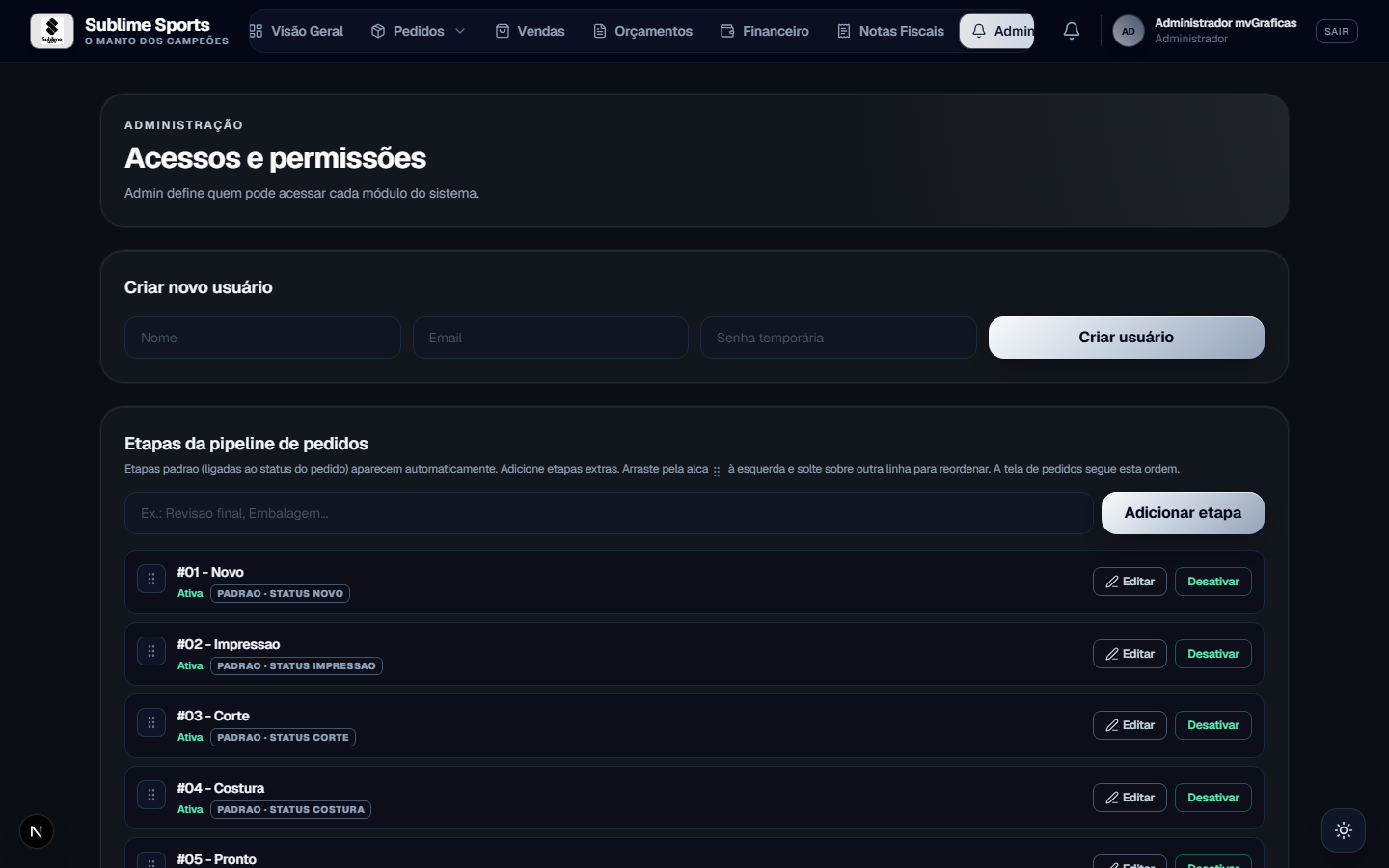1389x868 pixels.
Task: Click the PADRAO · STATUS IMPRESSAO badge
Action: 296,666
